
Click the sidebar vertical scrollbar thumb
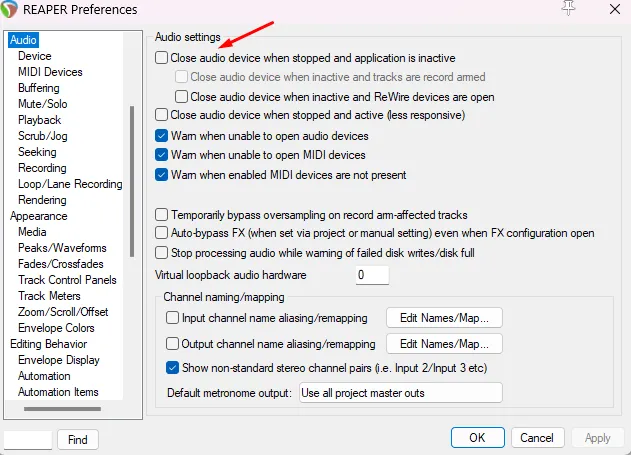pos(132,181)
